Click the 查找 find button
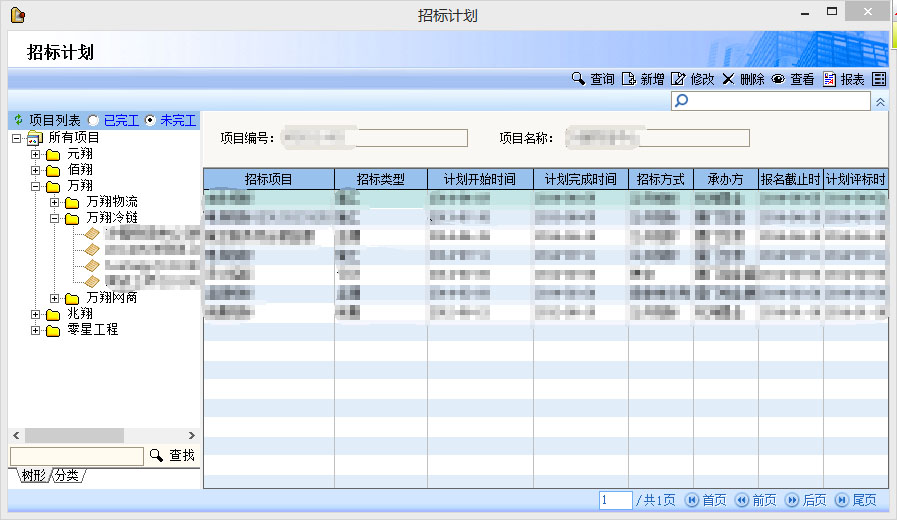897x520 pixels. [x=172, y=456]
